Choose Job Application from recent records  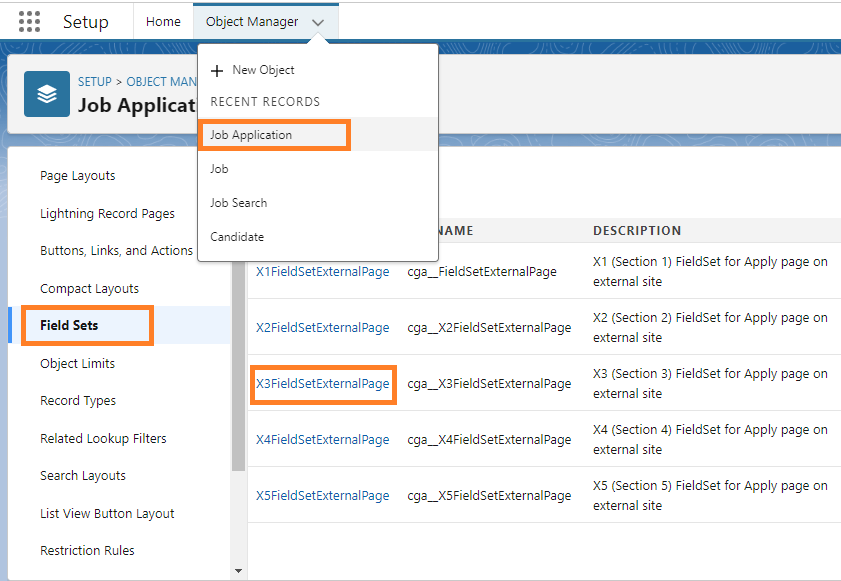point(251,135)
